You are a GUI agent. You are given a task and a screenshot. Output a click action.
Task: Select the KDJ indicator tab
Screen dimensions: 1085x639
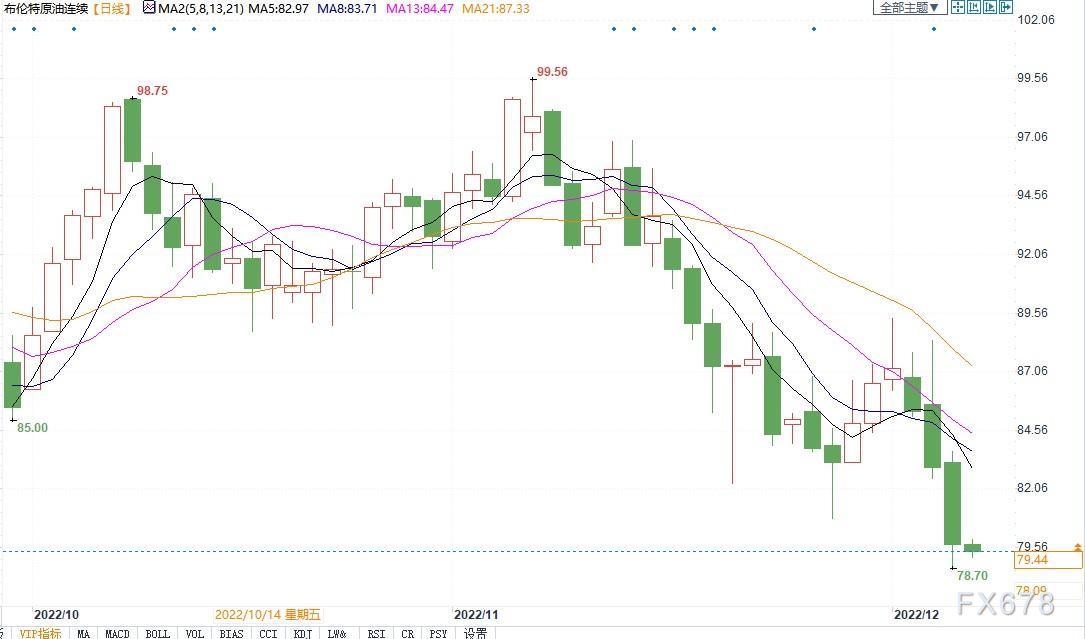[302, 633]
